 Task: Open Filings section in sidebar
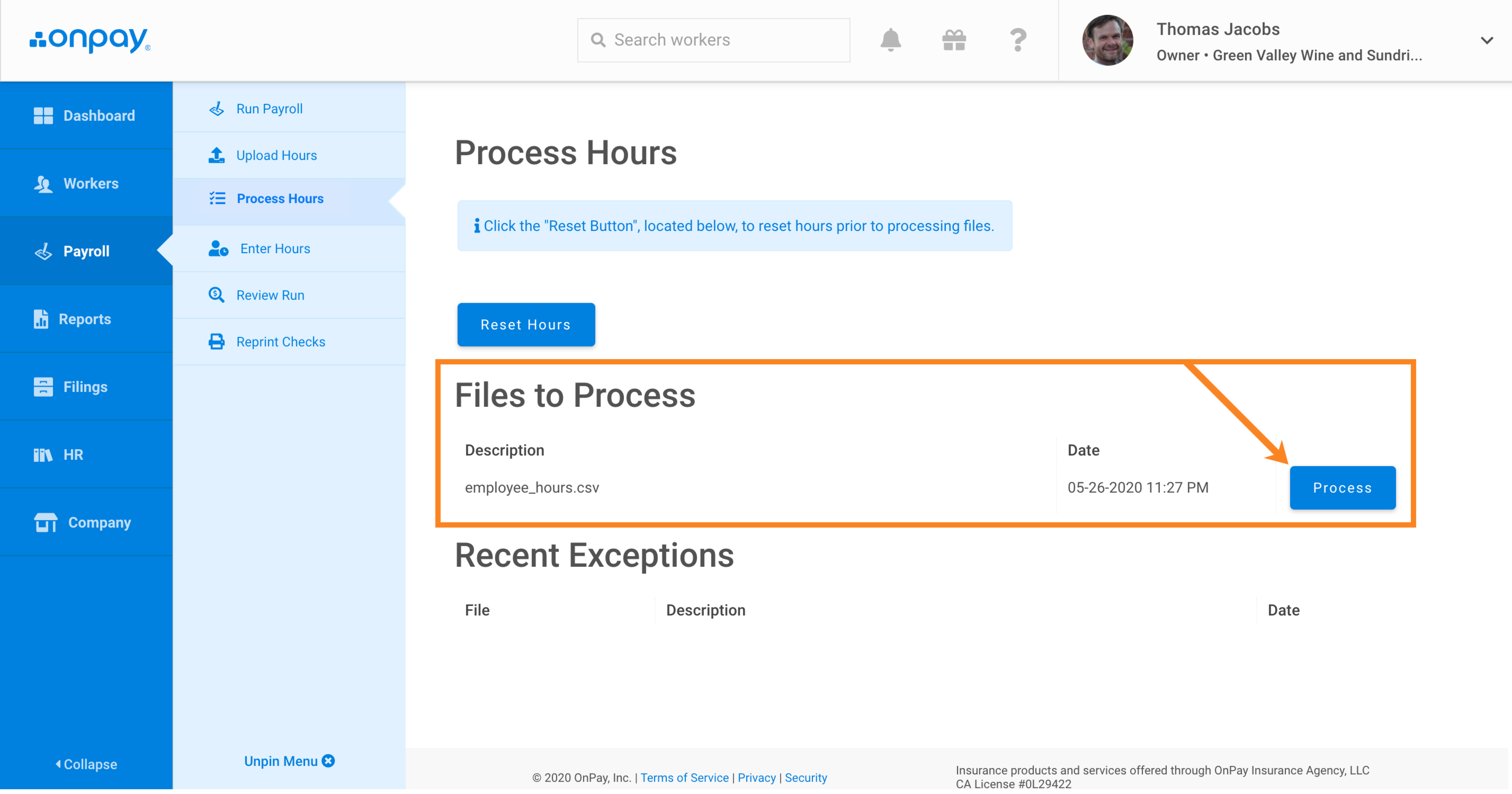(x=86, y=387)
